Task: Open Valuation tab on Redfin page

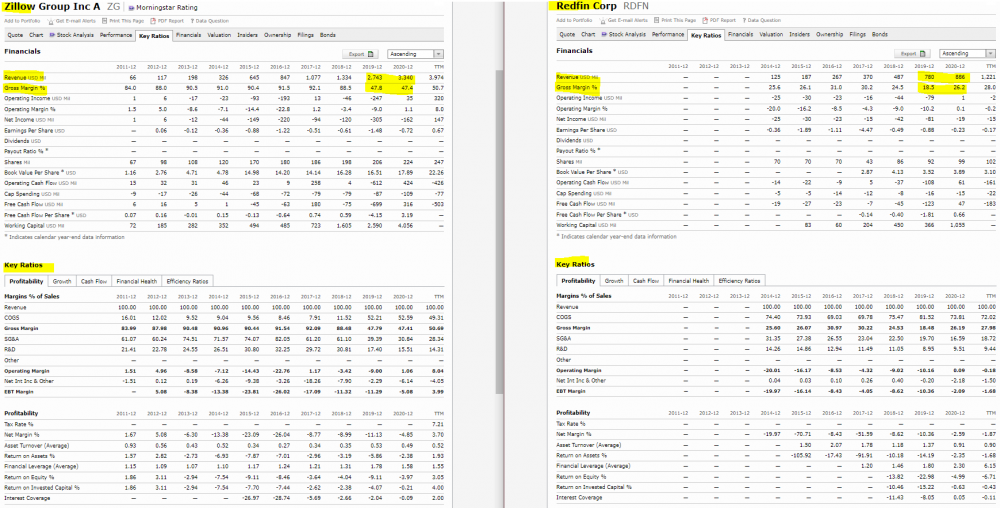Action: tap(771, 34)
